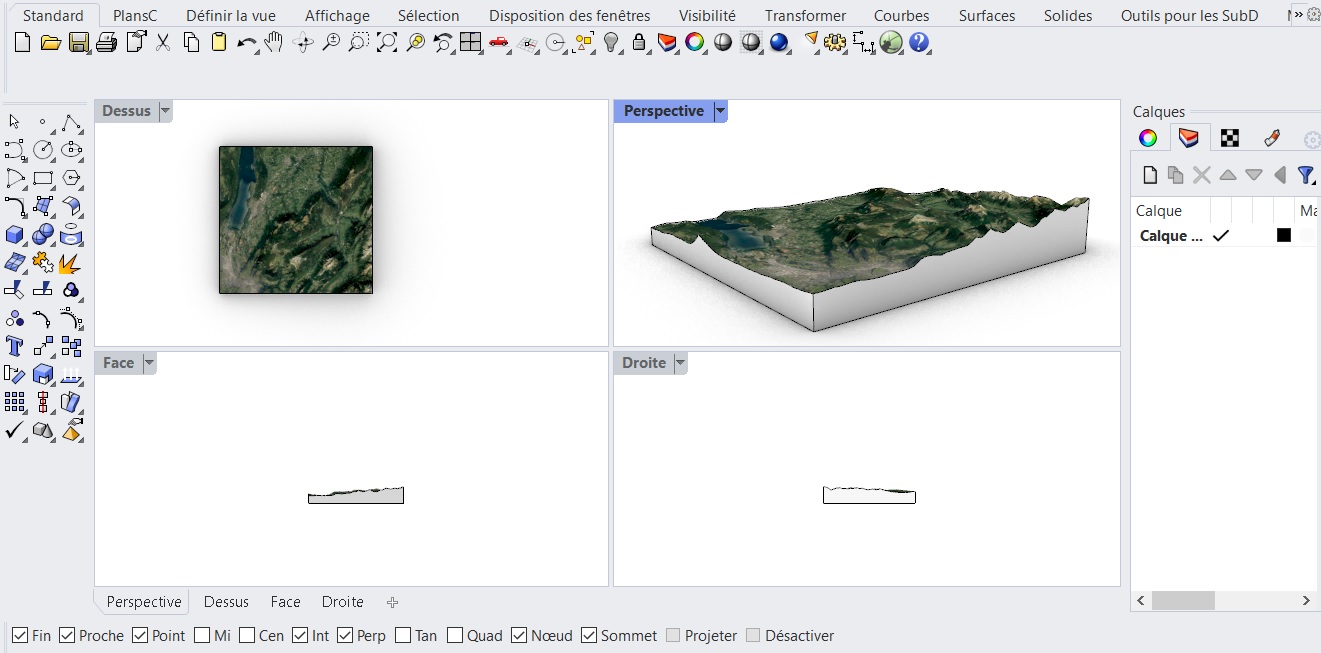
Task: Switch to the Face viewport tab
Action: [x=285, y=602]
